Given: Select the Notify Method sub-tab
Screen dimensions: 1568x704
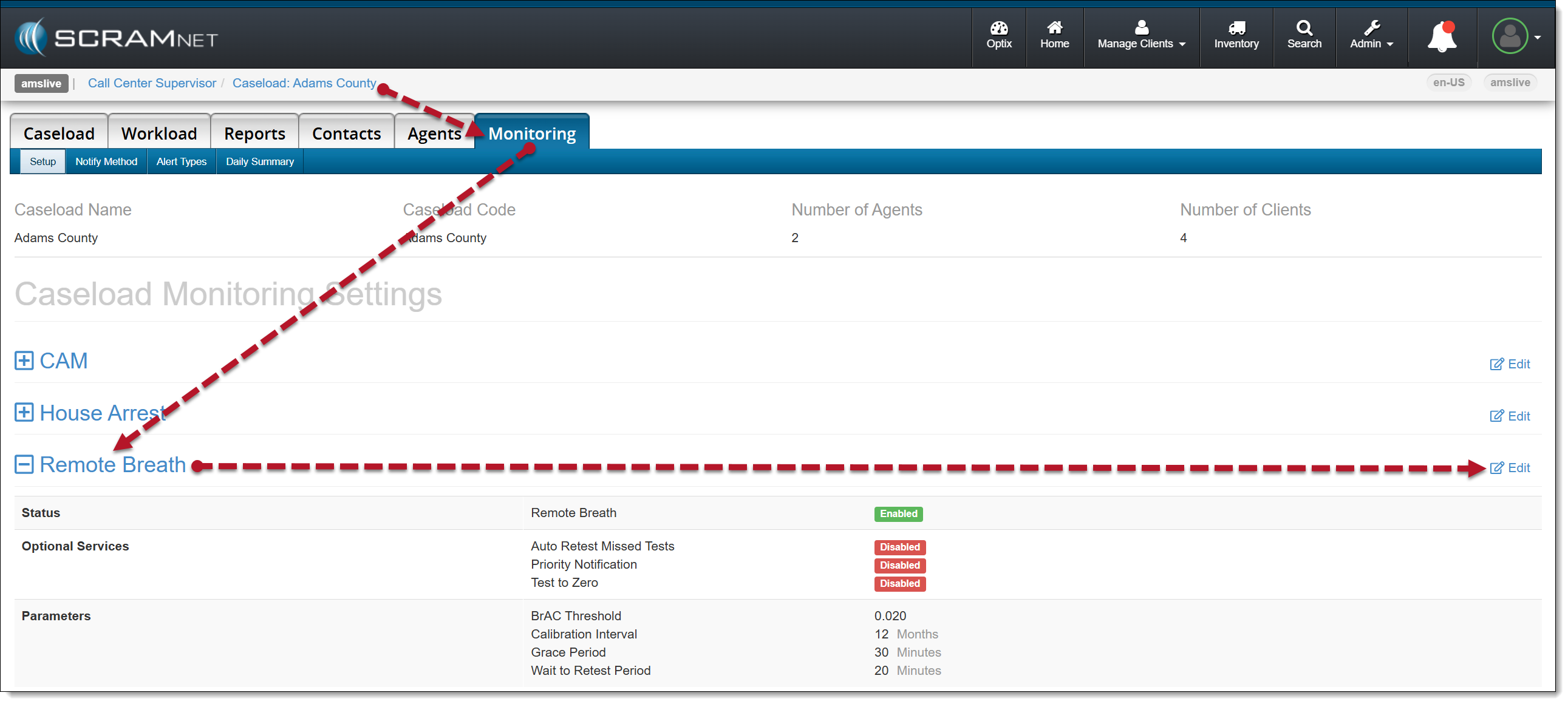Looking at the screenshot, I should point(106,162).
